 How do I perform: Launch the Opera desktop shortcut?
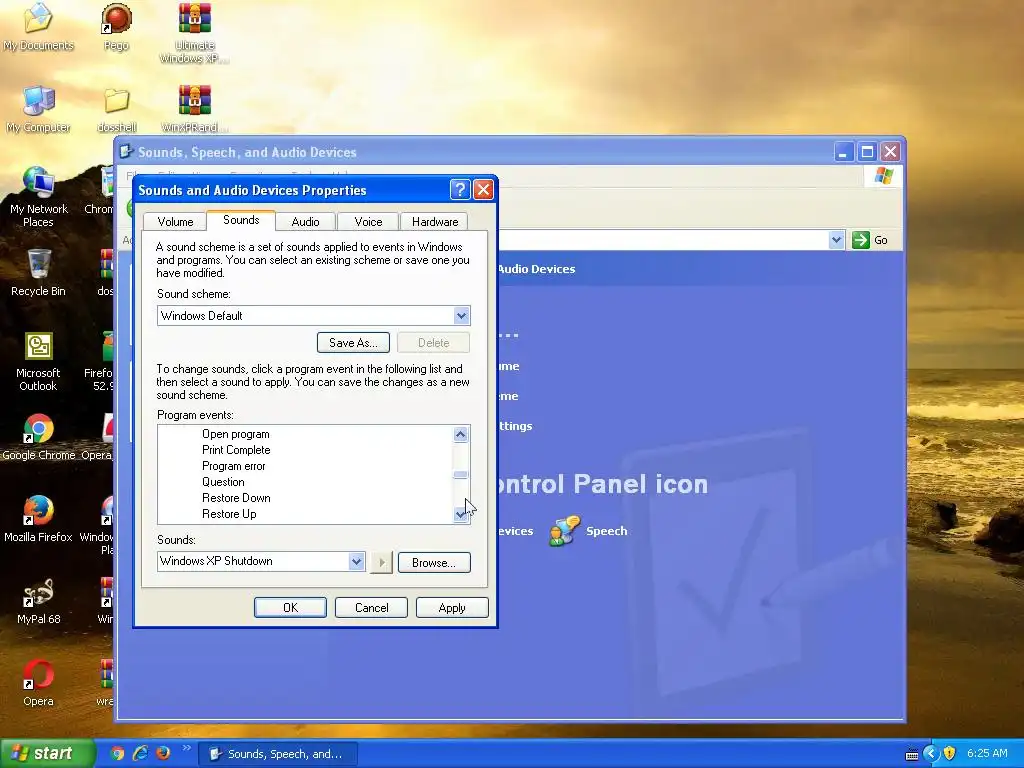tap(38, 683)
